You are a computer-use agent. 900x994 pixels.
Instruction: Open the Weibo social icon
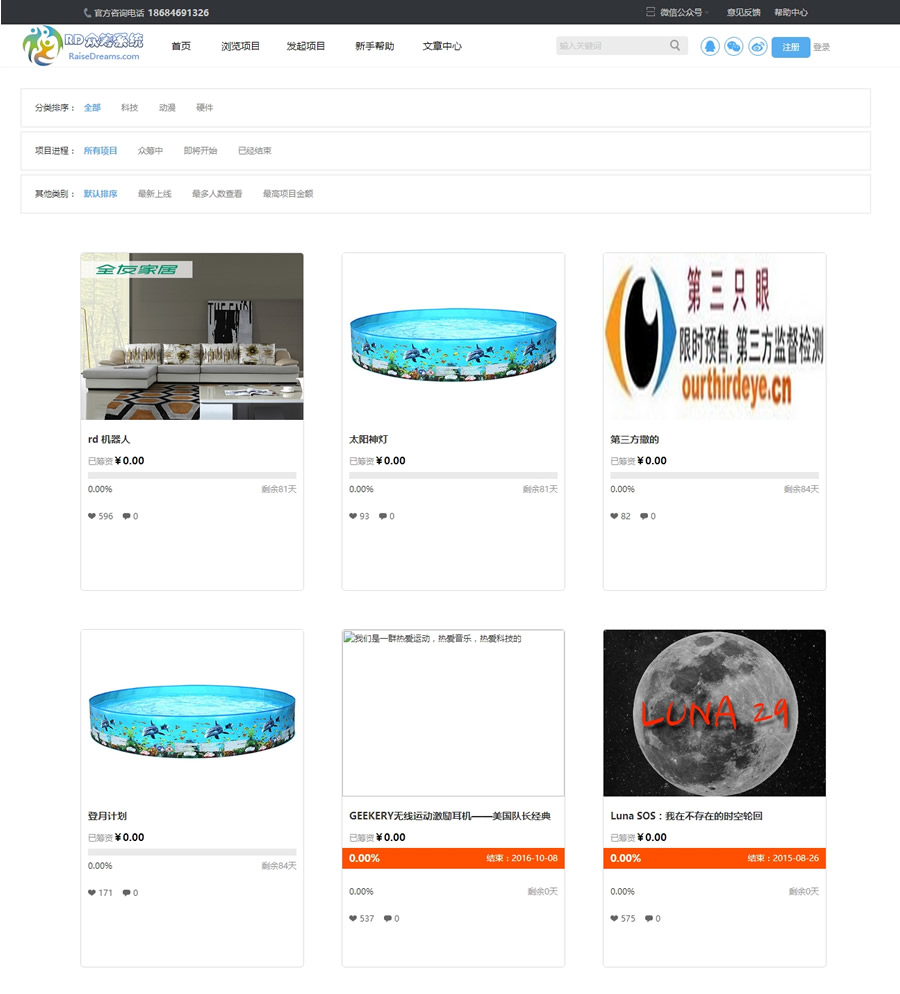point(758,46)
